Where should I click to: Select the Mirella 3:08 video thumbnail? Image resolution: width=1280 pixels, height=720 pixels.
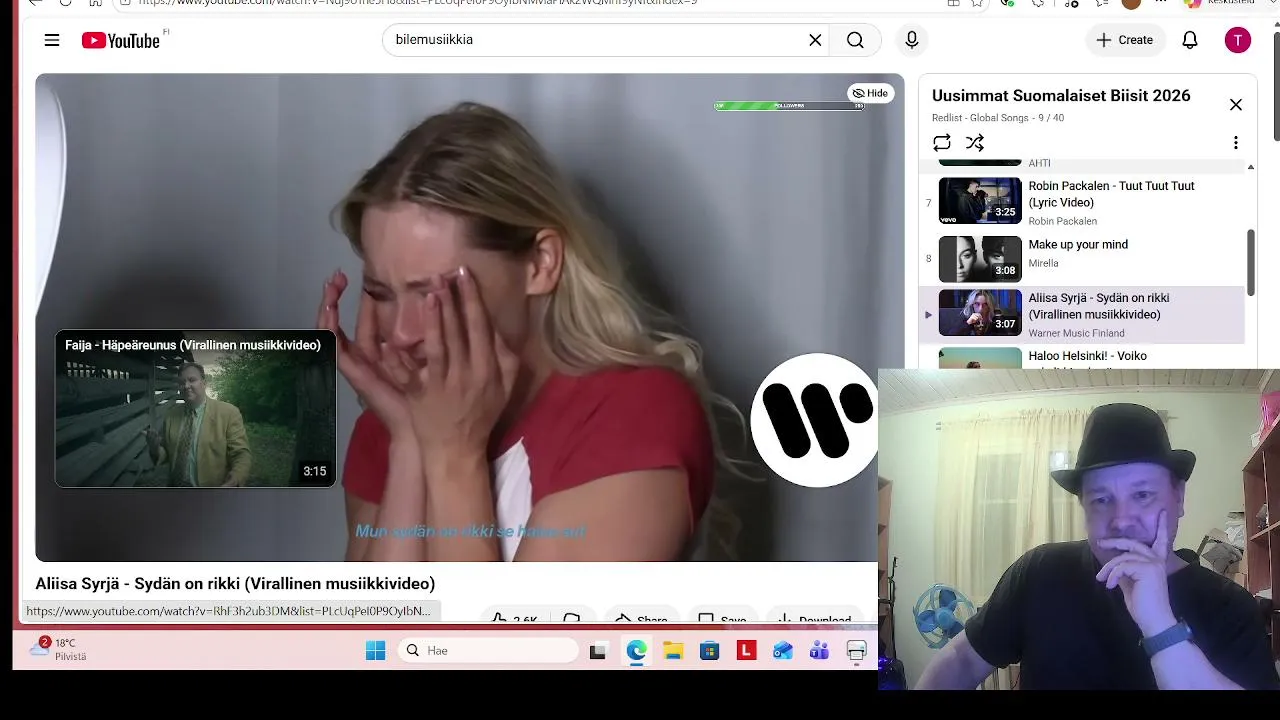click(980, 259)
